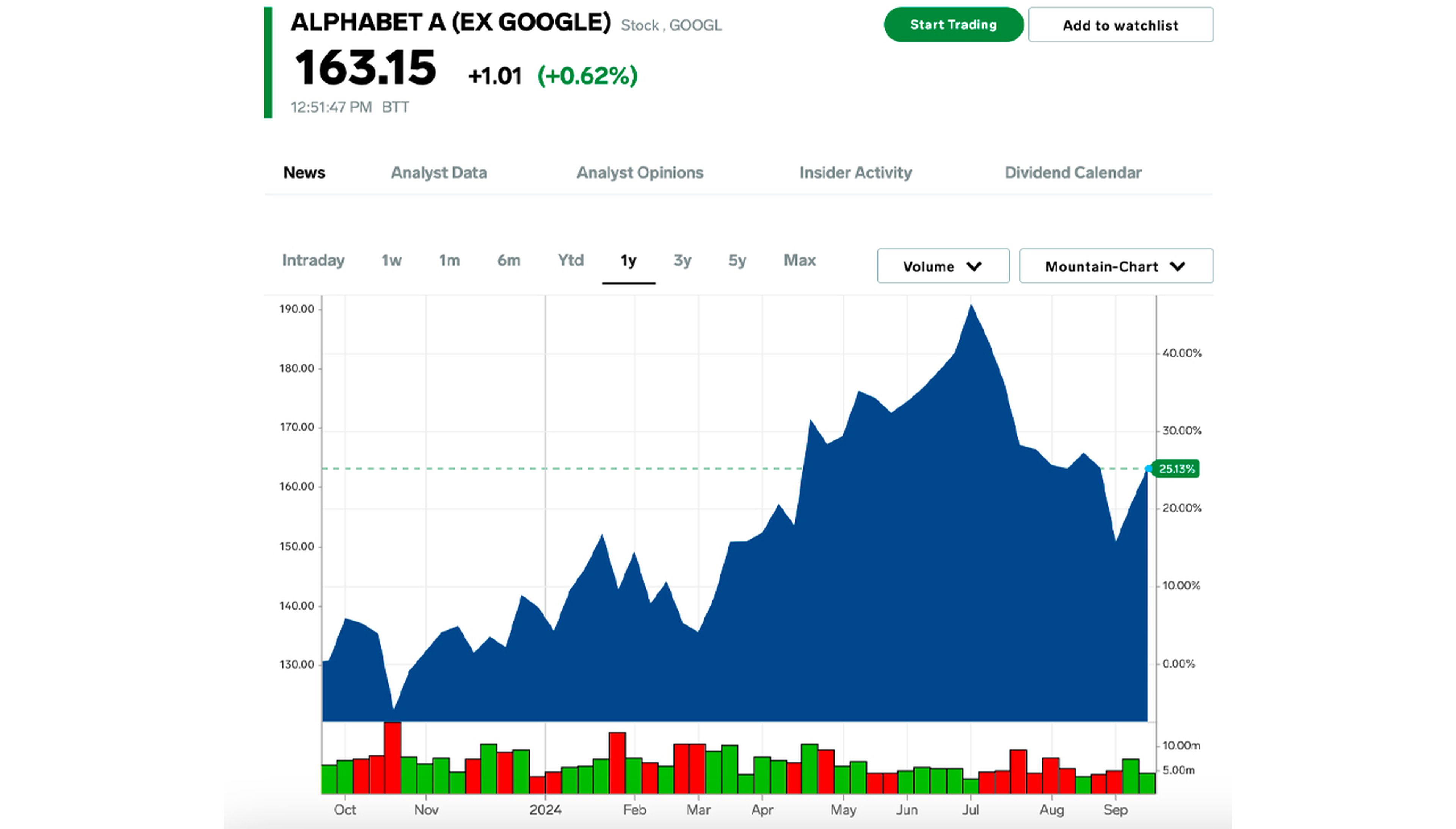Image resolution: width=1456 pixels, height=829 pixels.
Task: Click the 190.00 price axis label
Action: coord(297,309)
